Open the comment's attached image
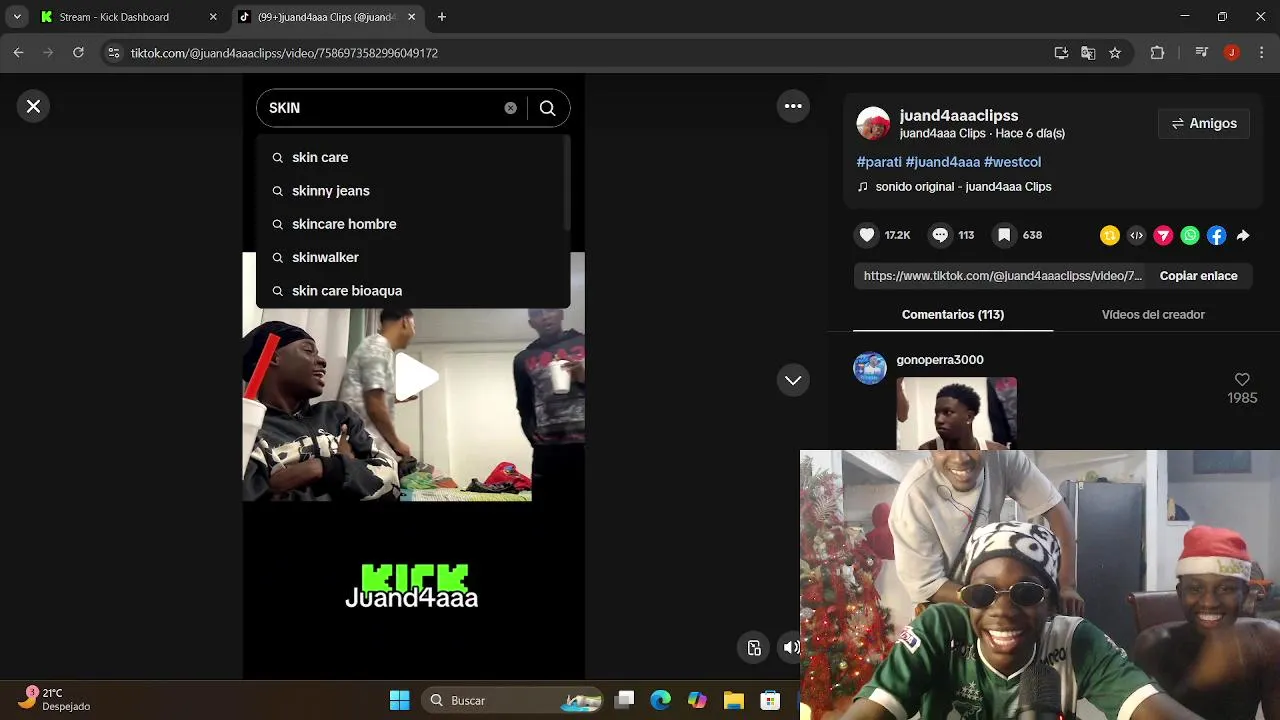Screen dimensions: 1280x720 tap(957, 413)
